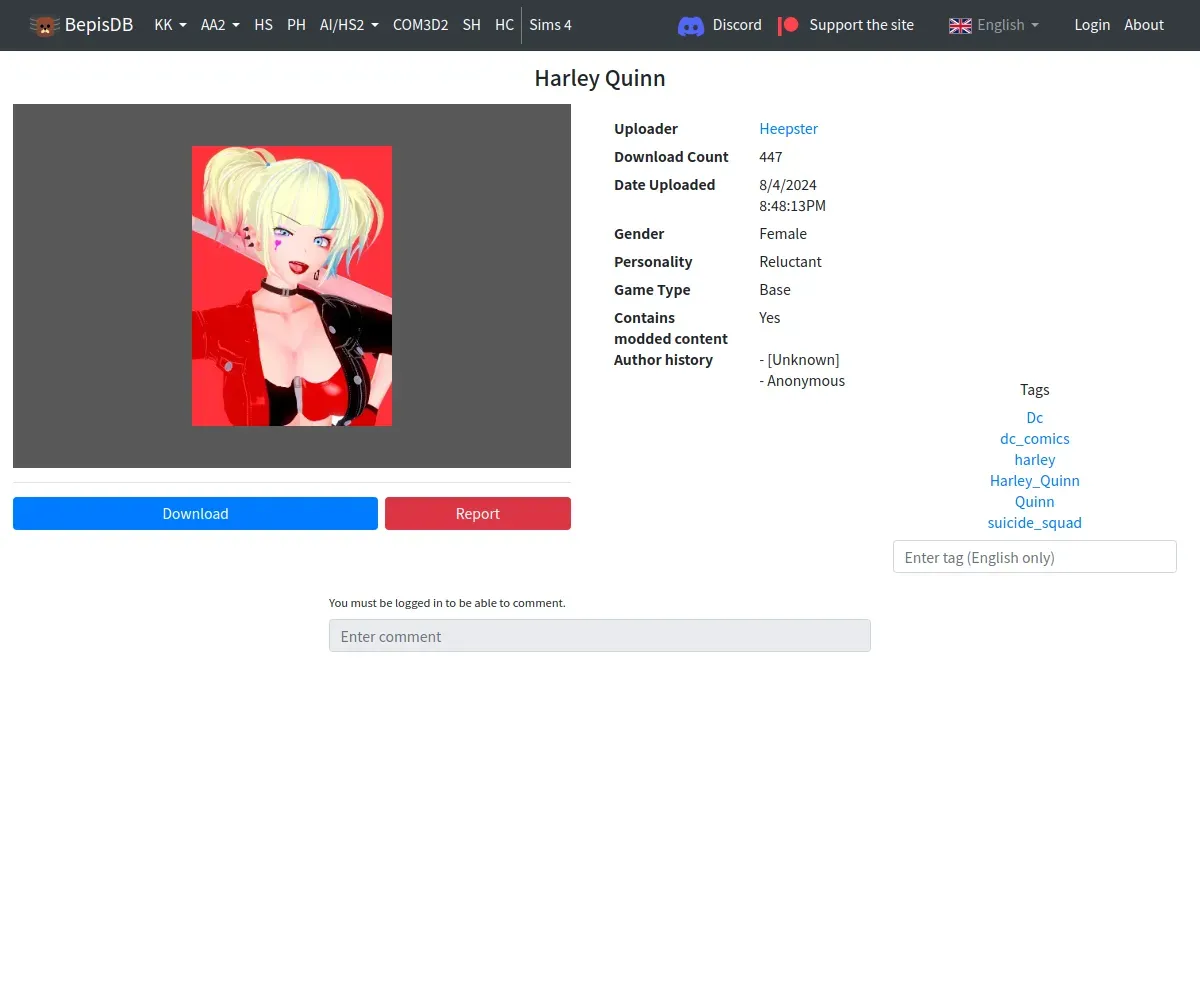
Task: Click the must be logged in notice
Action: tap(447, 603)
